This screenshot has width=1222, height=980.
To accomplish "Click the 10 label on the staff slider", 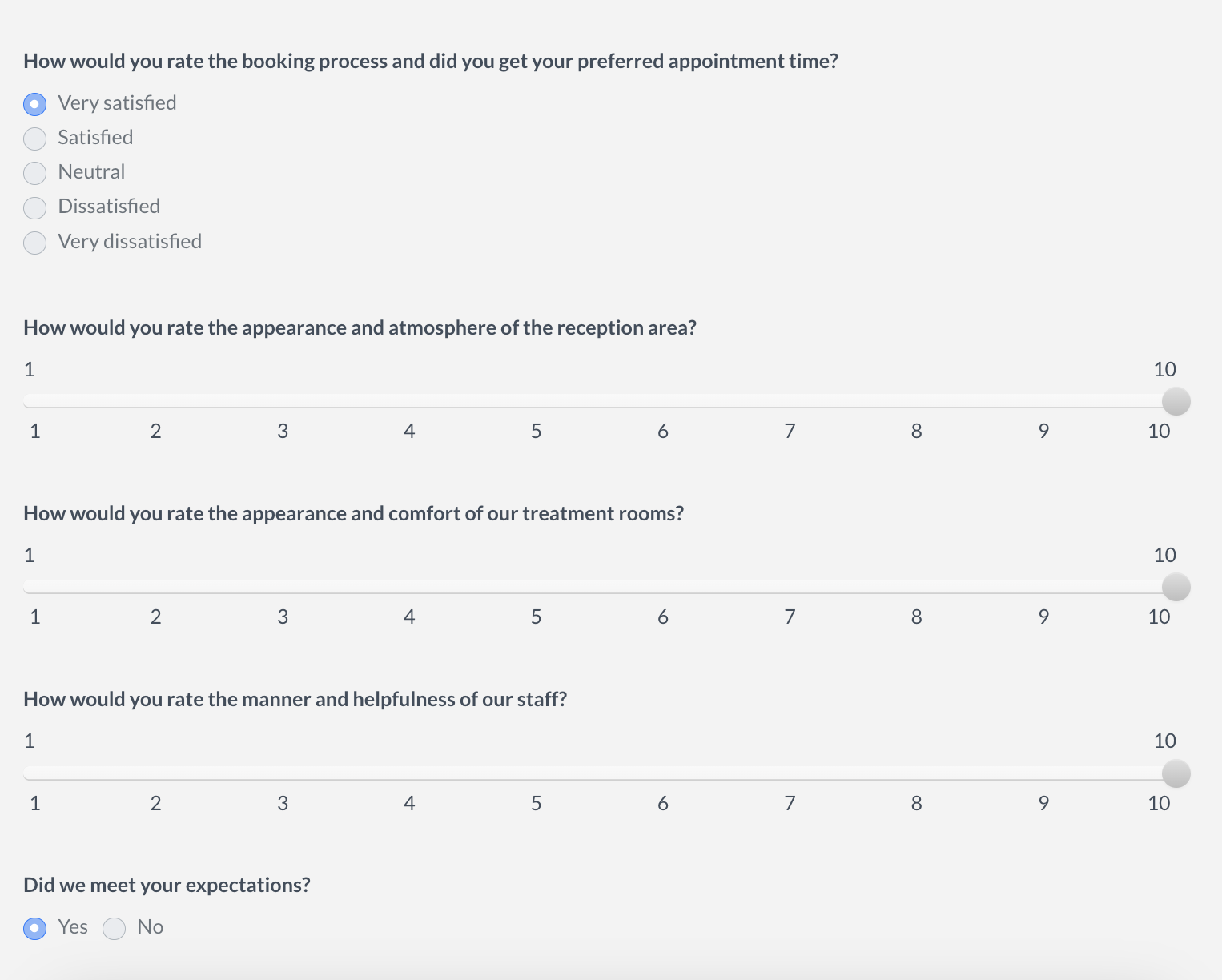I will point(1159,803).
